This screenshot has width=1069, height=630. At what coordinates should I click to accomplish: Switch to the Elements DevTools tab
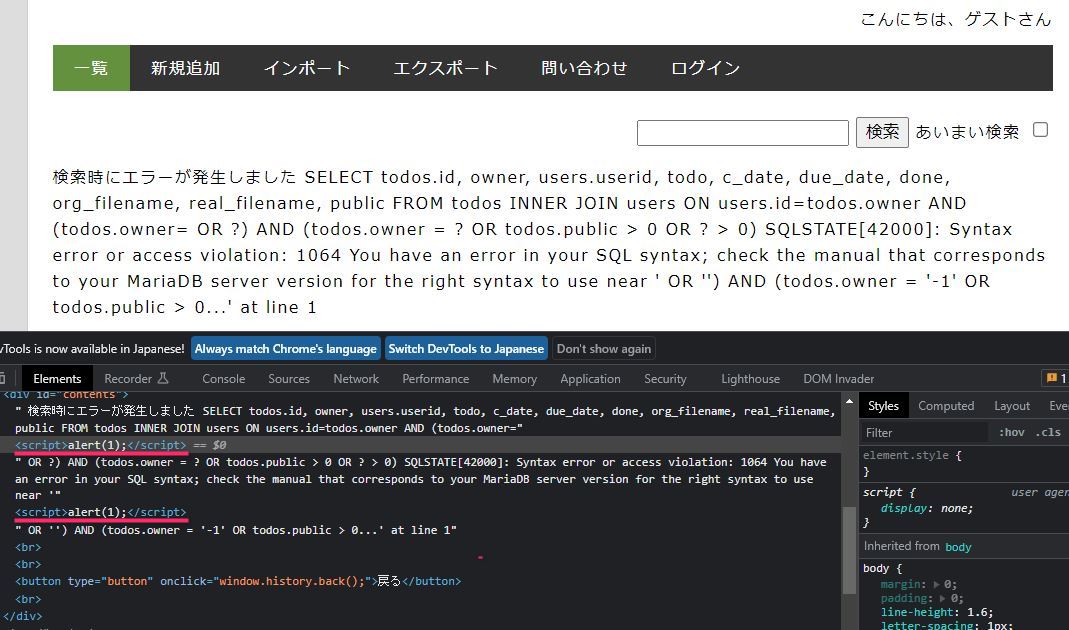[x=57, y=378]
